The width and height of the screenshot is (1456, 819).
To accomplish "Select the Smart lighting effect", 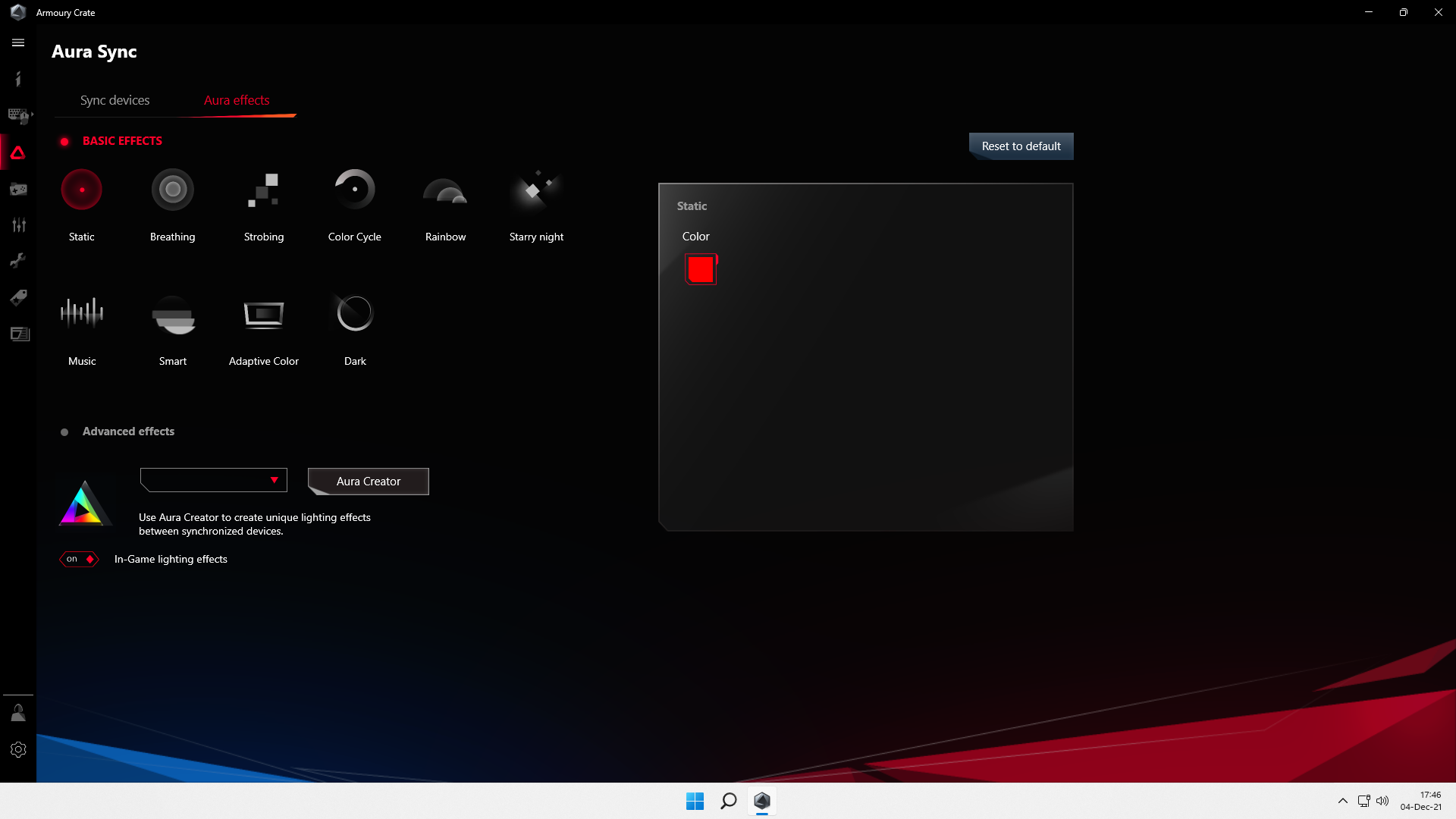I will [x=173, y=313].
